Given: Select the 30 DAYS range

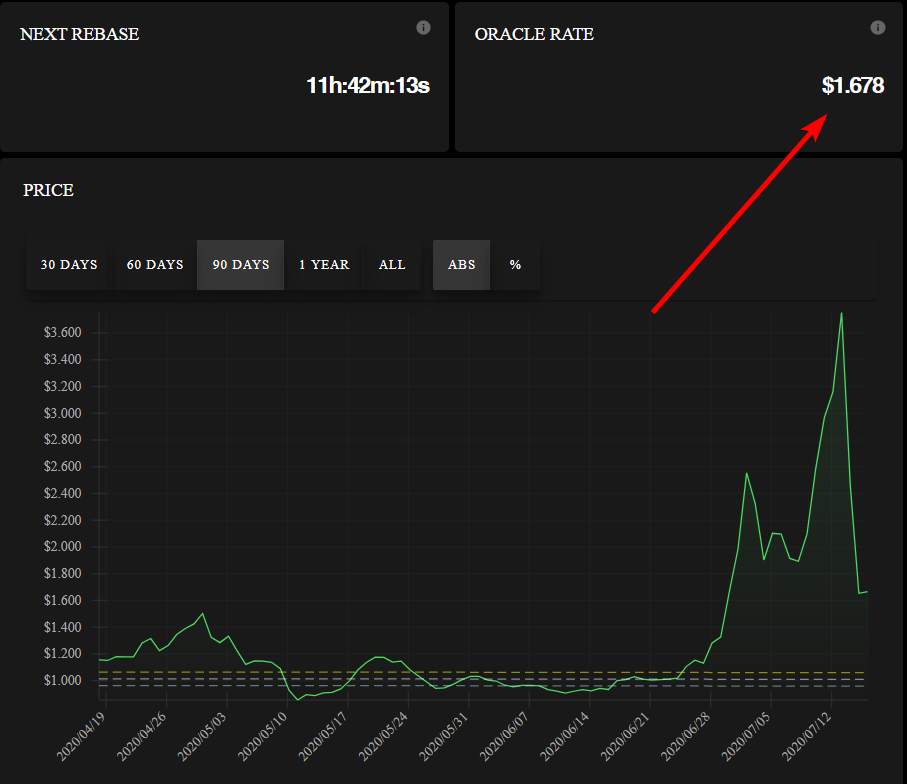Looking at the screenshot, I should point(69,264).
